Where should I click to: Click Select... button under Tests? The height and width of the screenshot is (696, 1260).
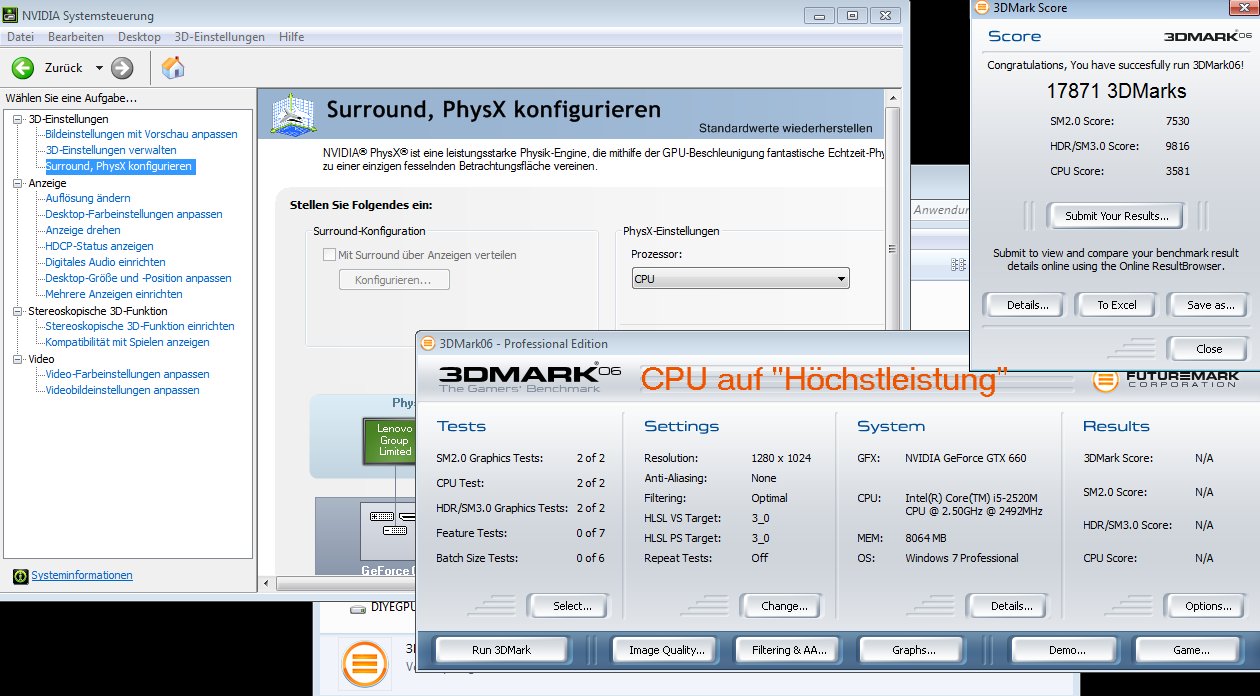pyautogui.click(x=572, y=606)
